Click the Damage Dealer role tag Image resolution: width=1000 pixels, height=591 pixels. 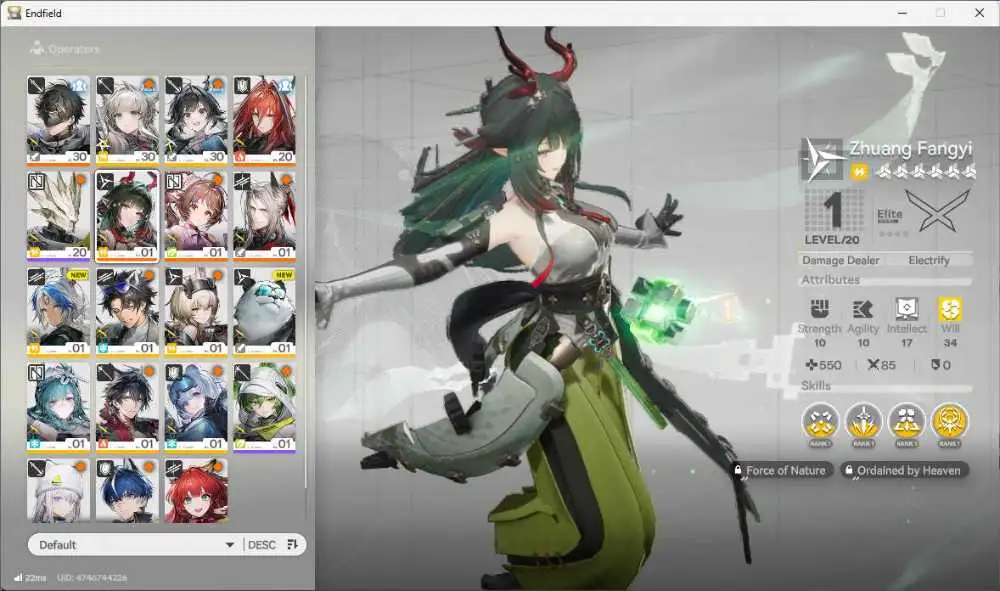pos(841,260)
